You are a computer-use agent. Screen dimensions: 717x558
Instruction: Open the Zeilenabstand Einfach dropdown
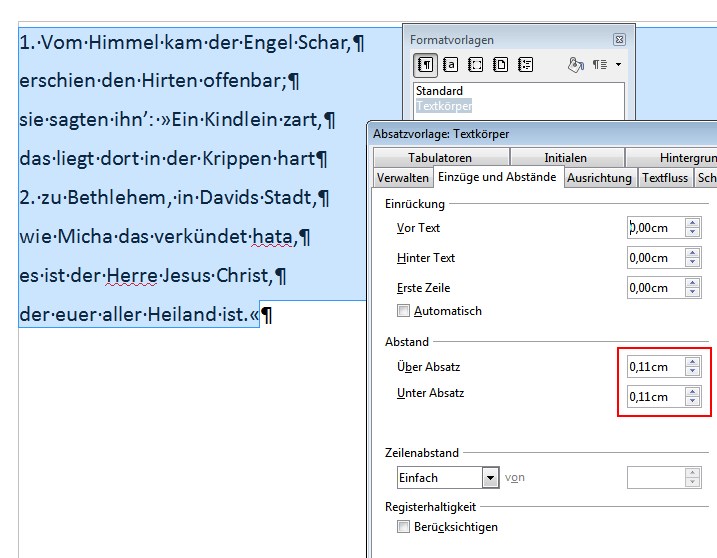490,478
